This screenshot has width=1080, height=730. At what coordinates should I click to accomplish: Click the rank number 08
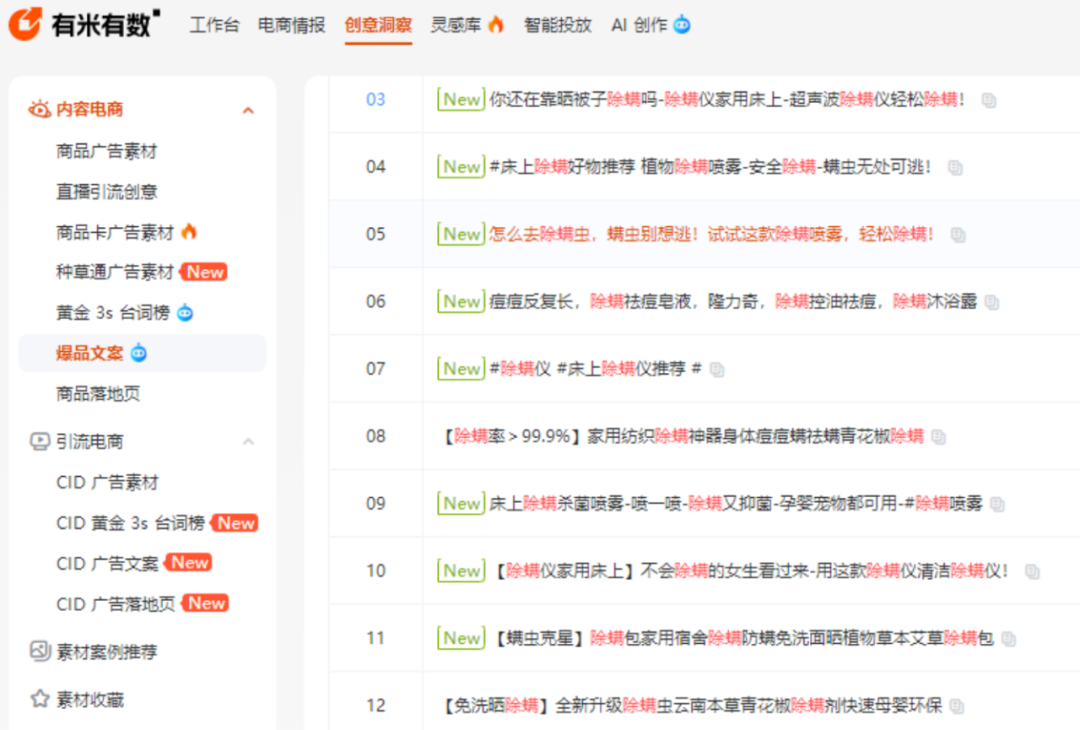375,436
